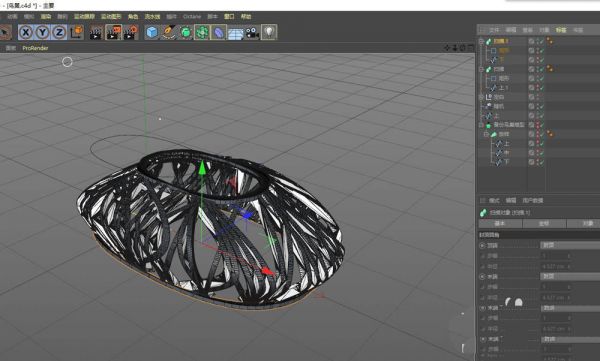Viewport: 600px width, 361px height.
Task: Toggle the Z axis lock icon
Action: click(x=59, y=32)
